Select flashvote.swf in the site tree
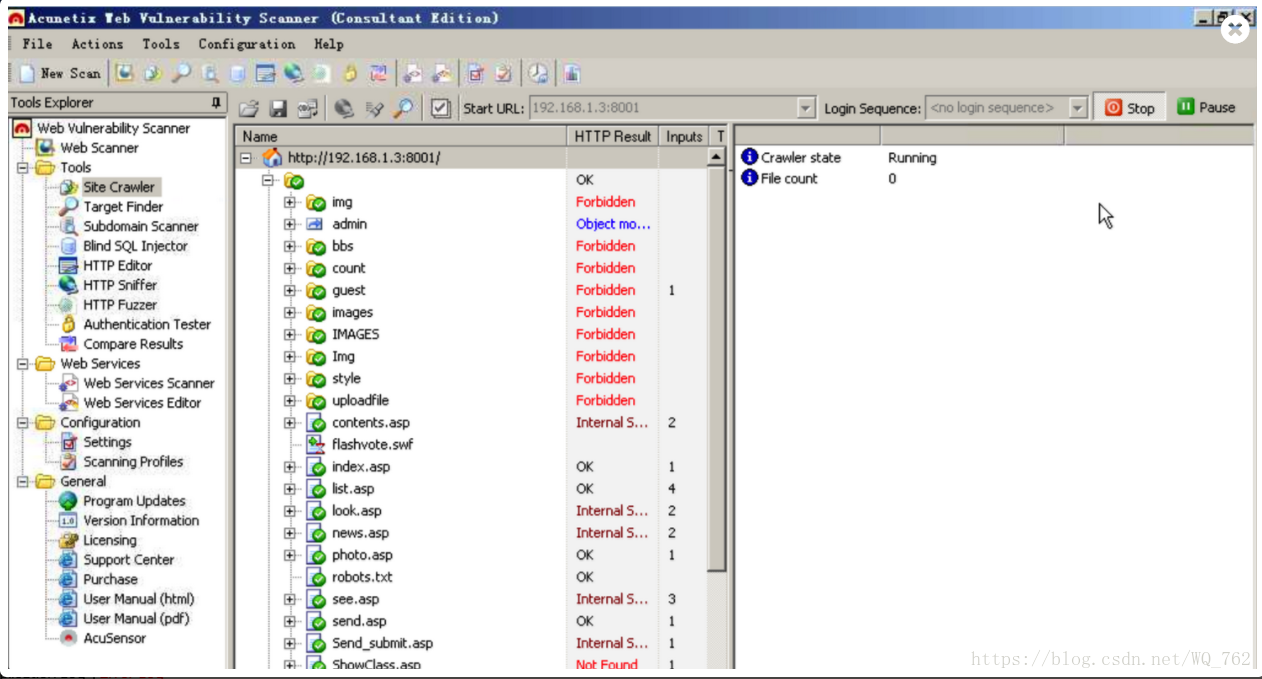 click(x=372, y=445)
